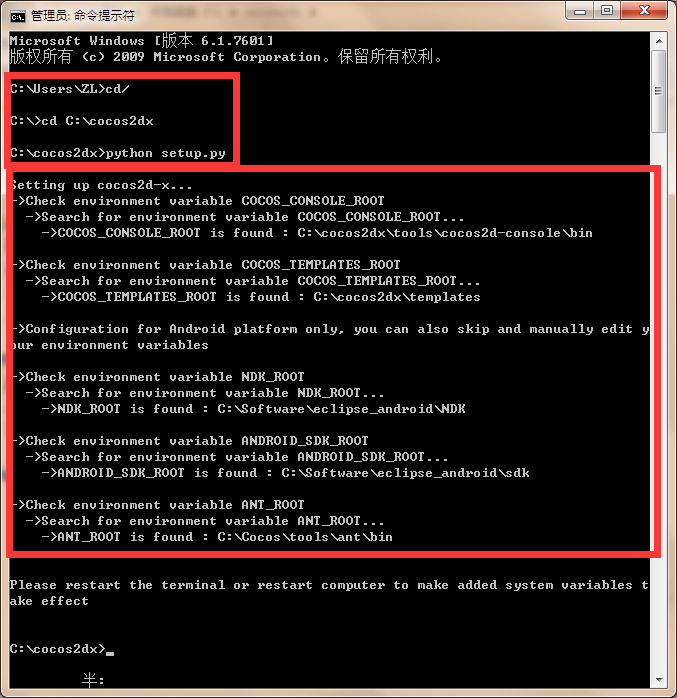Click the Microsoft Windows version header line

(142, 41)
